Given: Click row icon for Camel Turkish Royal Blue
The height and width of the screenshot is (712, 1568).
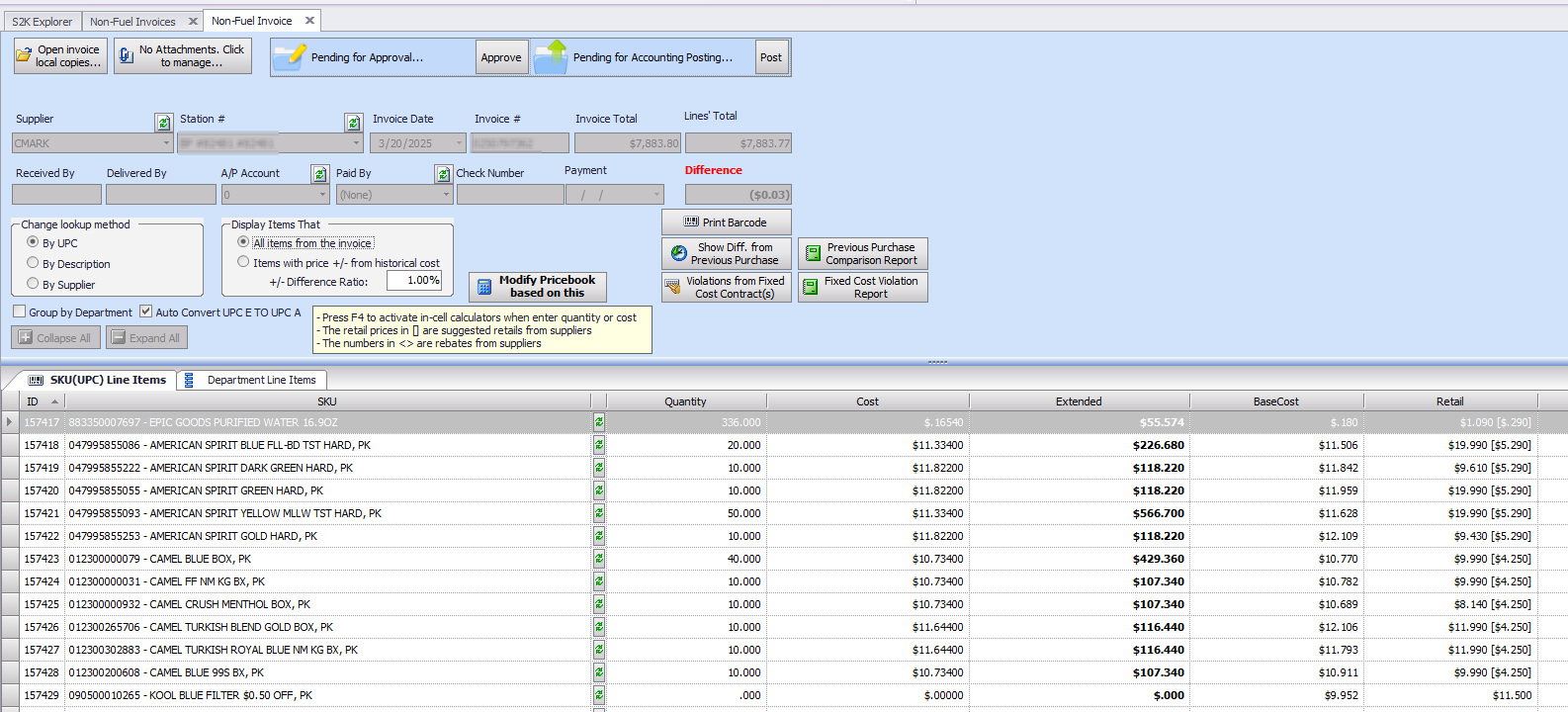Looking at the screenshot, I should coord(599,650).
